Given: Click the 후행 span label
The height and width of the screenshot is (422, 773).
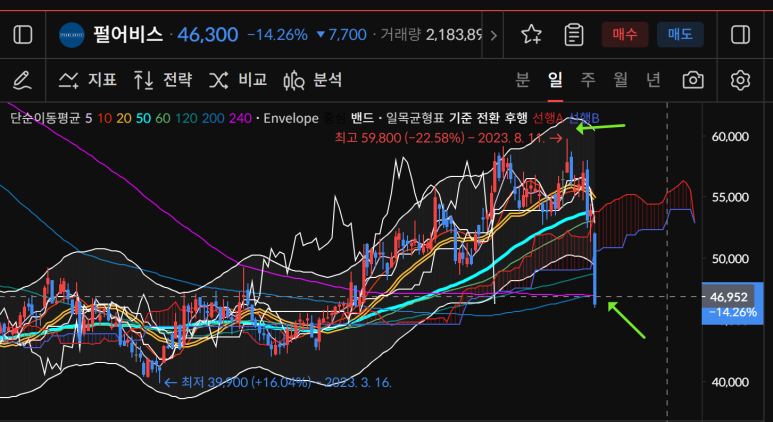Looking at the screenshot, I should (x=516, y=118).
